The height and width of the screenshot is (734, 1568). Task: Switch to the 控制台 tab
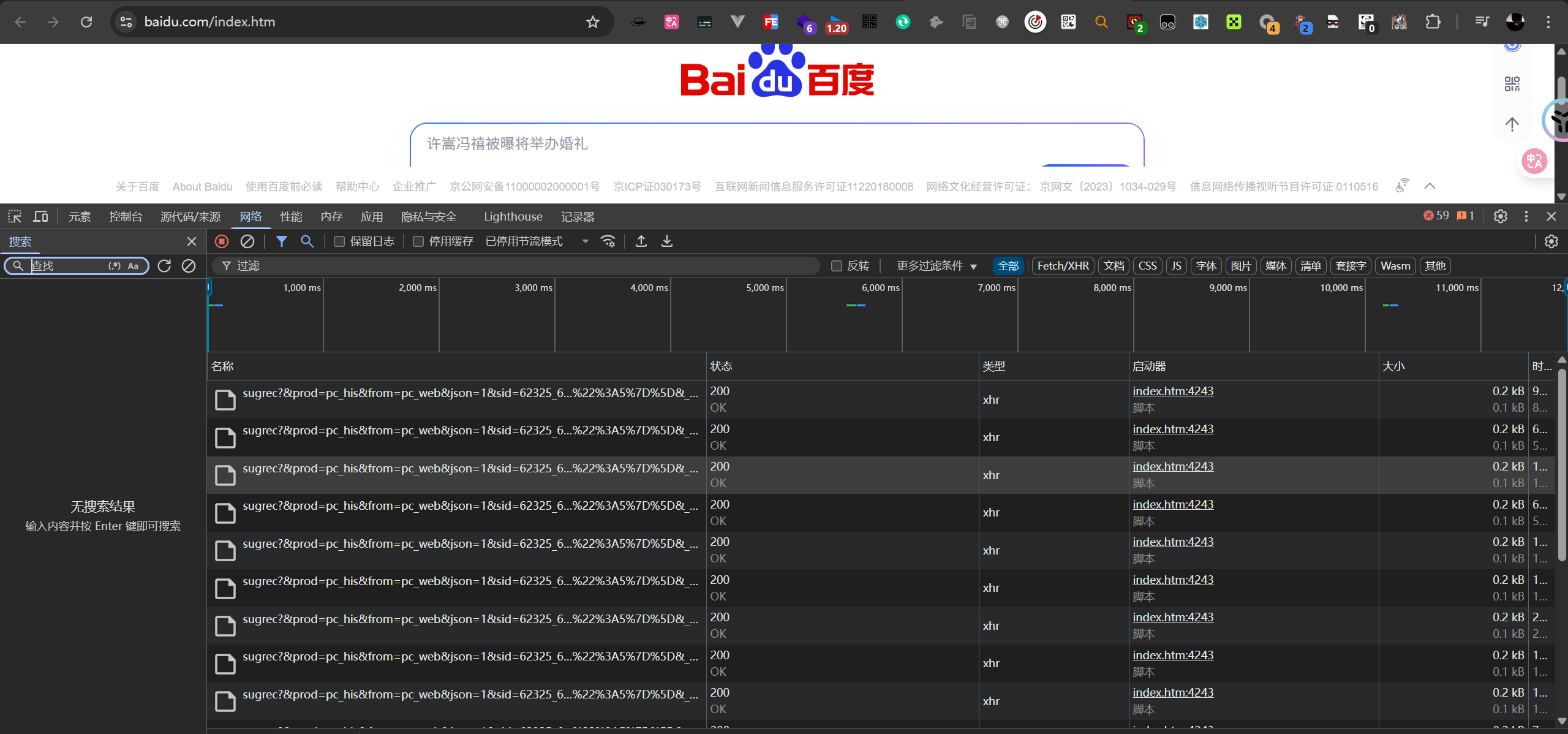click(126, 217)
